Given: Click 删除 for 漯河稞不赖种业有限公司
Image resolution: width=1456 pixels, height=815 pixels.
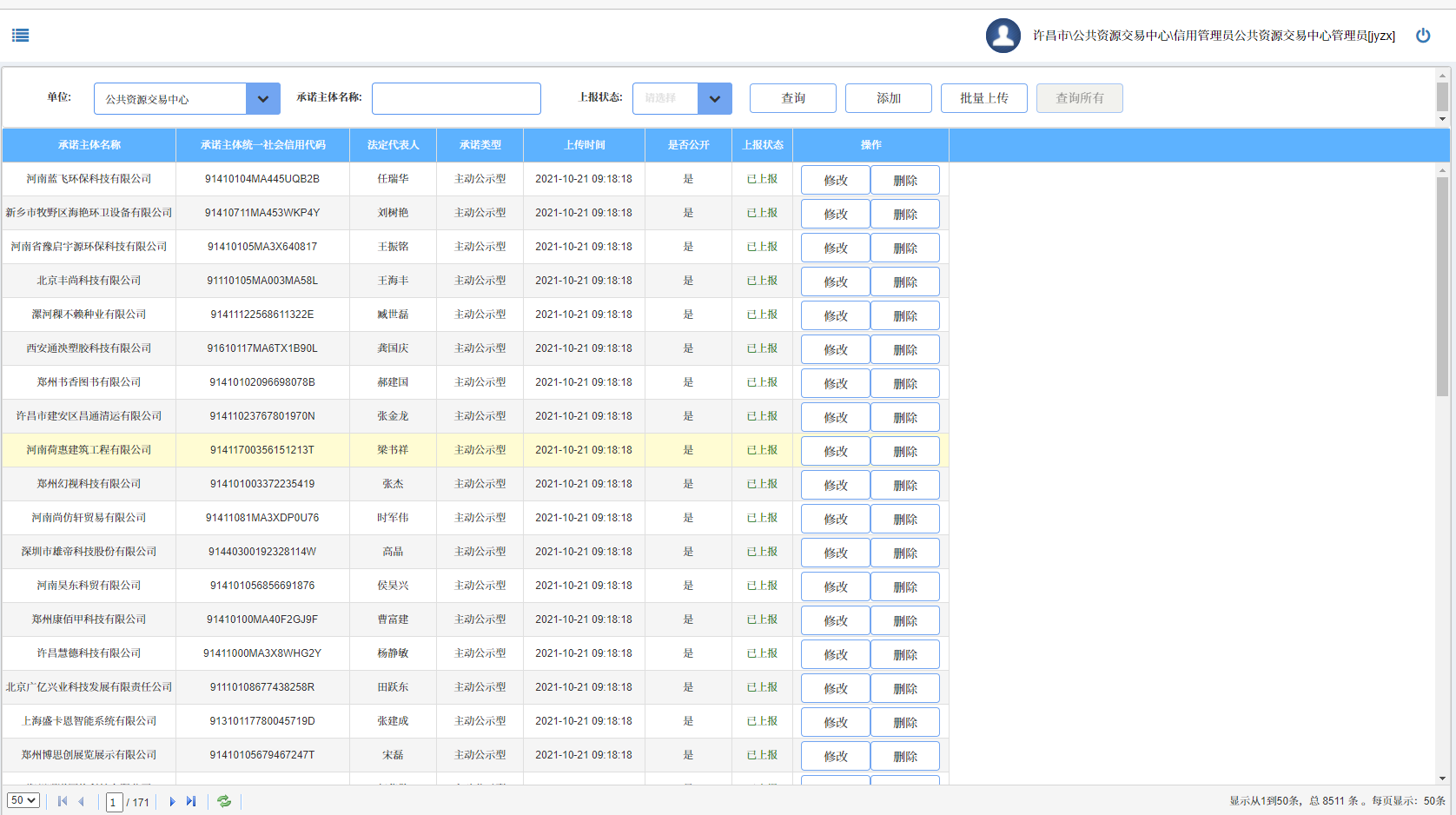Looking at the screenshot, I should (905, 315).
